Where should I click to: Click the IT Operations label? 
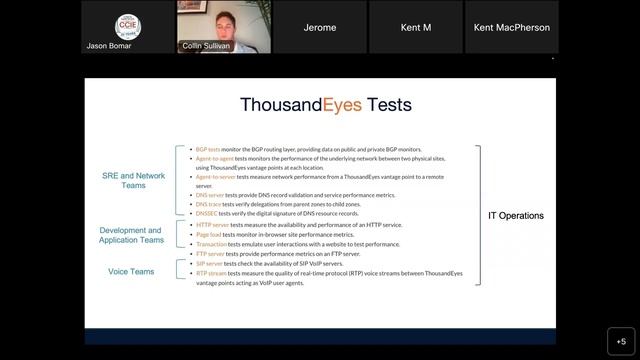pyautogui.click(x=516, y=216)
